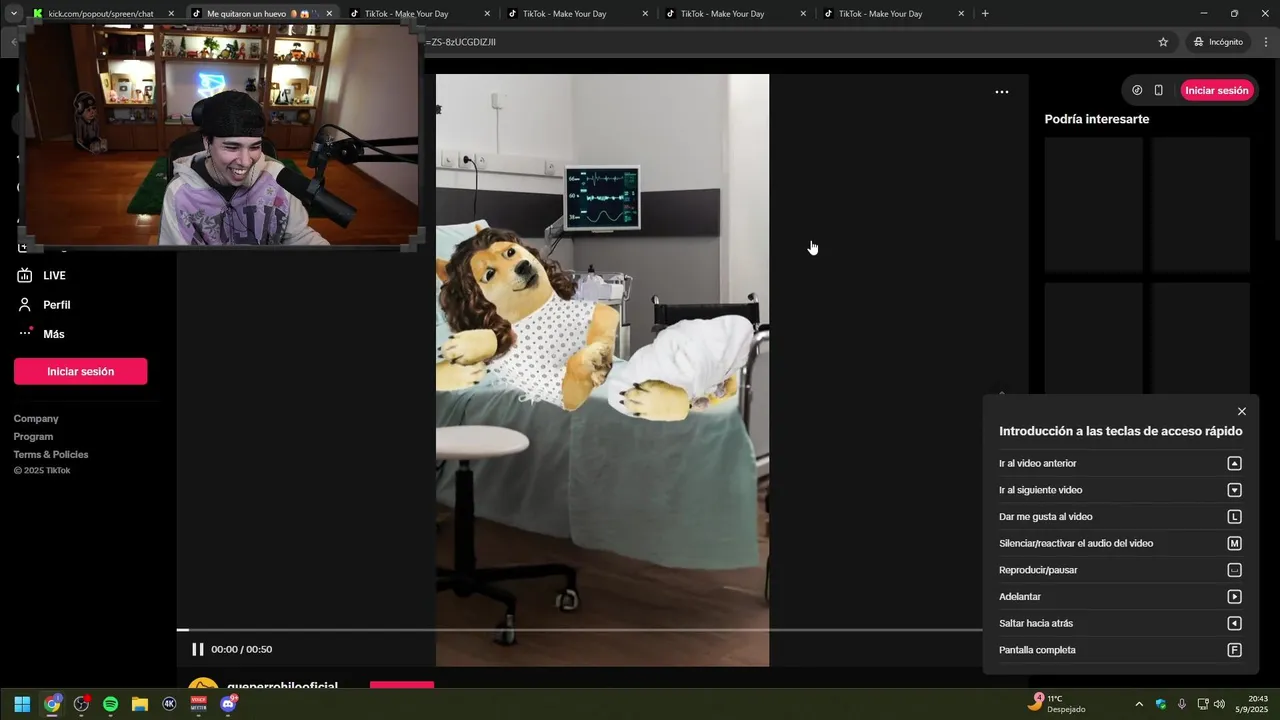Screen dimensions: 1280x720
Task: Switch to the fifth browser tab, TikTok
Action: point(736,14)
